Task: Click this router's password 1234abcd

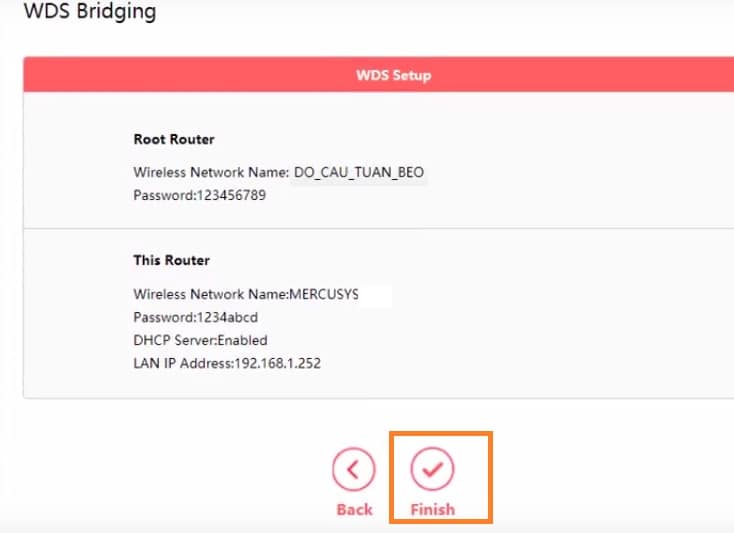Action: pyautogui.click(x=229, y=317)
